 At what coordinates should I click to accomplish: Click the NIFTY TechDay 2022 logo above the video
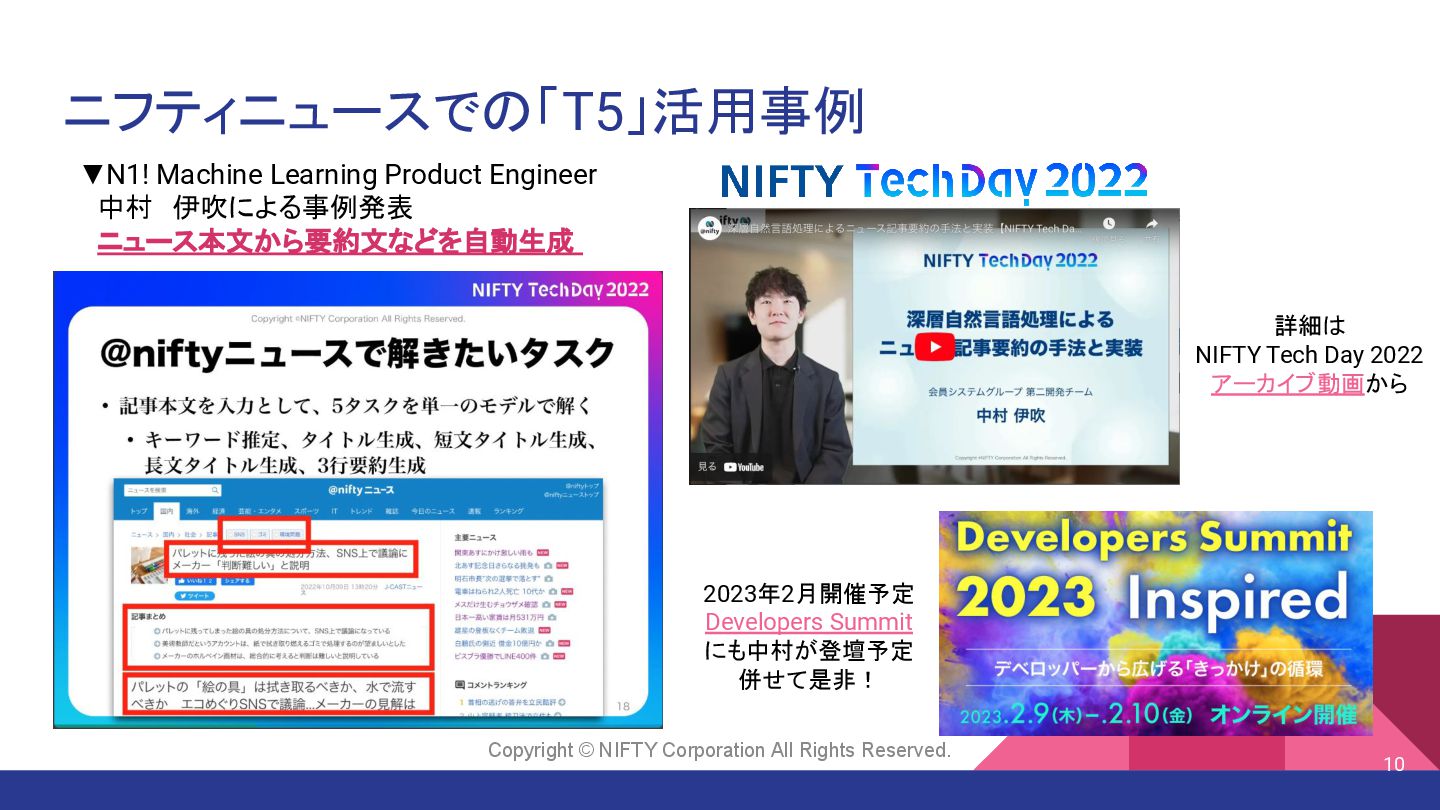(934, 181)
